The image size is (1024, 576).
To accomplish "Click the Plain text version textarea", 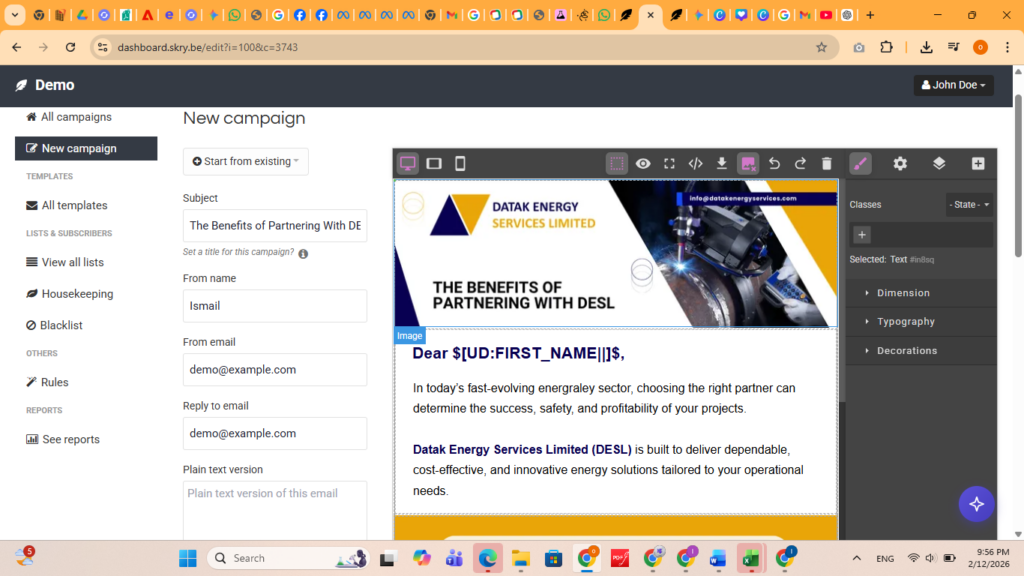I will tap(275, 511).
